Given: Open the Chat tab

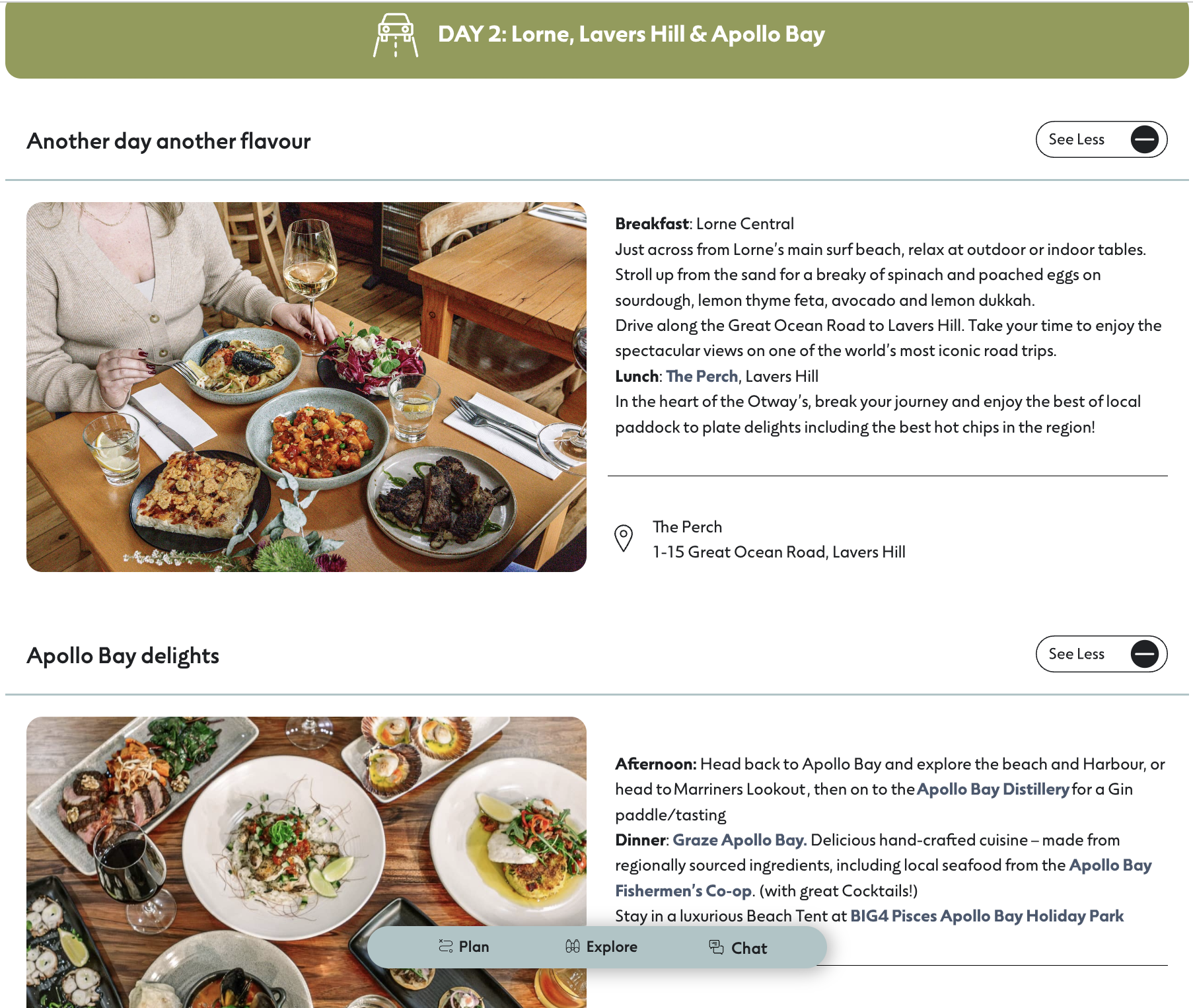Looking at the screenshot, I should (x=738, y=948).
